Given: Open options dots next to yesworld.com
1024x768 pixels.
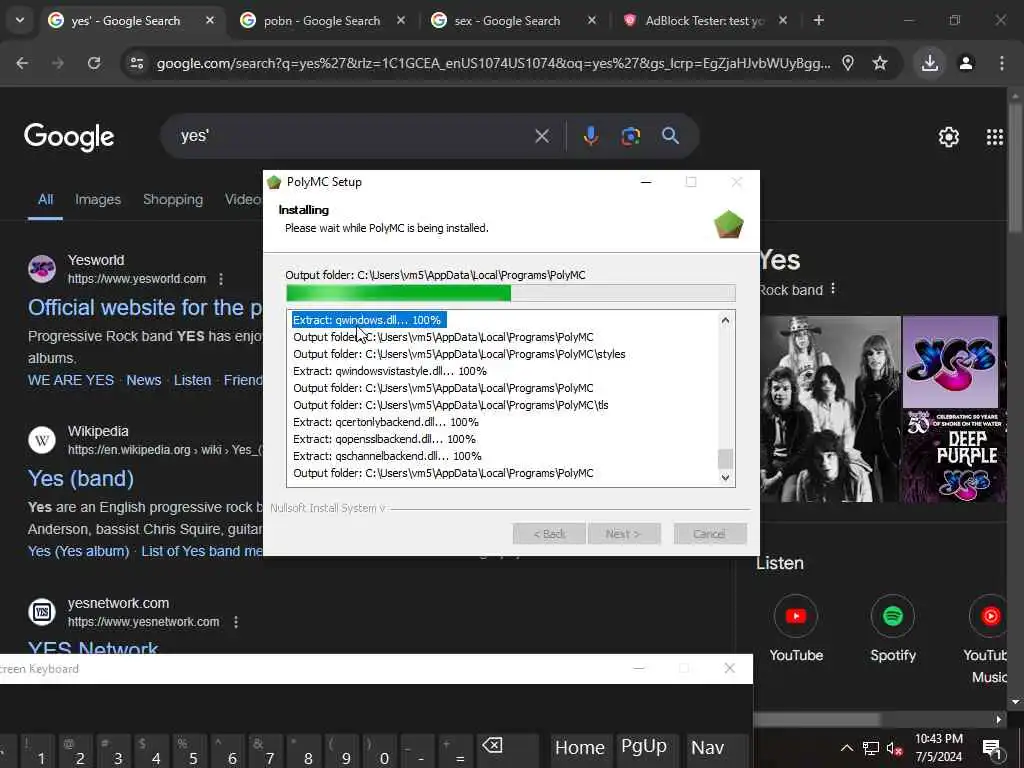Looking at the screenshot, I should (221, 279).
